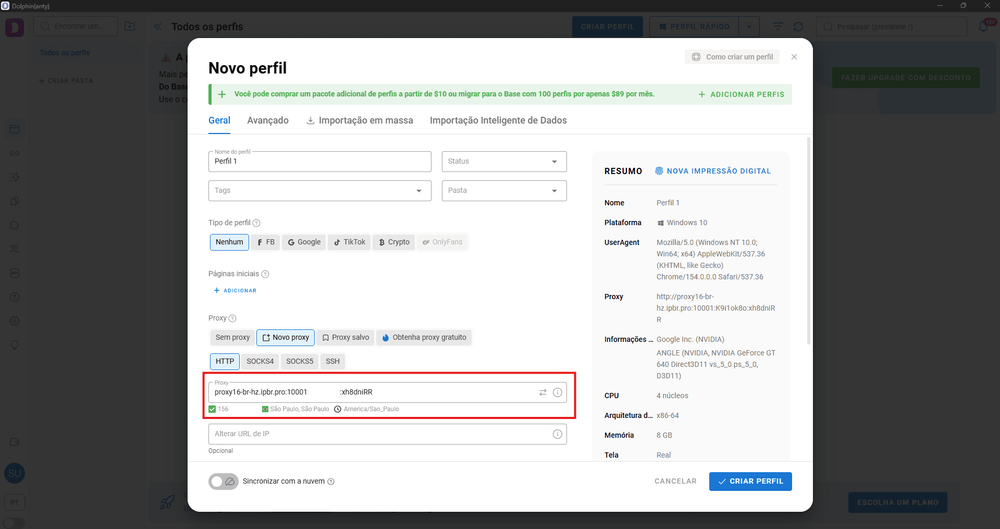Open the help icon beside the Proxy label
The width and height of the screenshot is (1000, 529).
click(232, 318)
